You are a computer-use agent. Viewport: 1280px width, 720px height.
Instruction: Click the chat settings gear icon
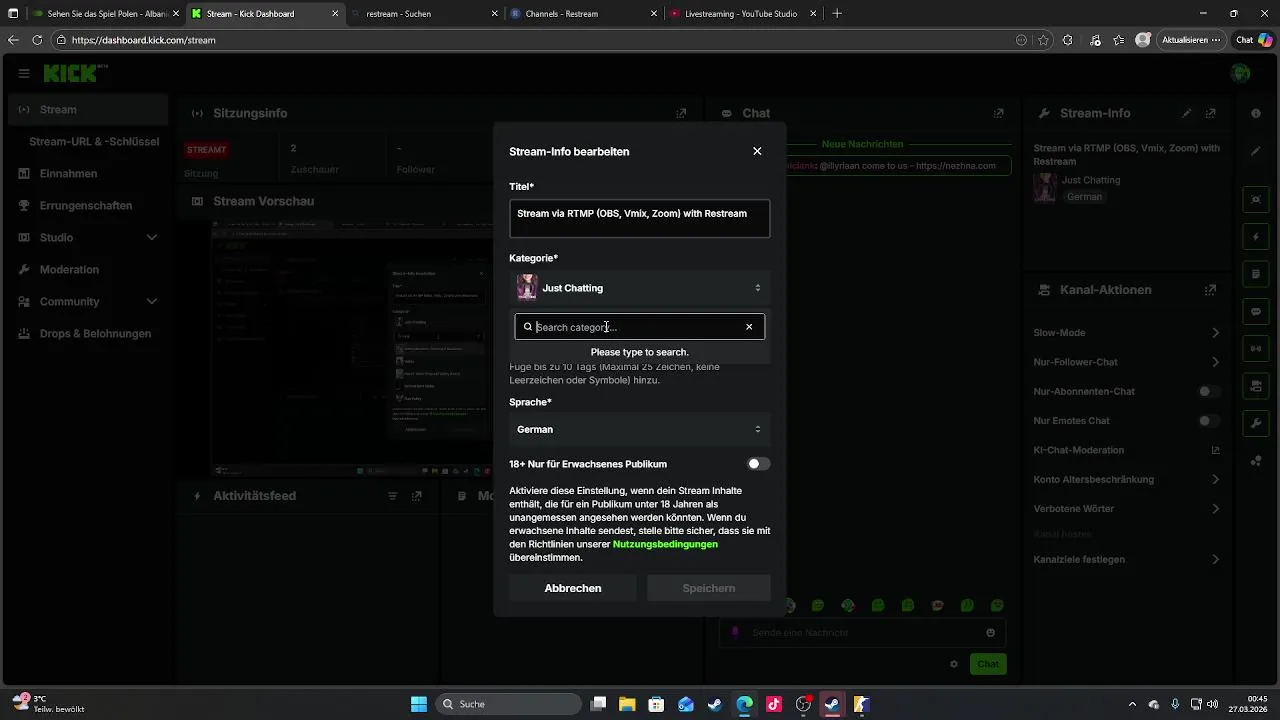(x=954, y=664)
